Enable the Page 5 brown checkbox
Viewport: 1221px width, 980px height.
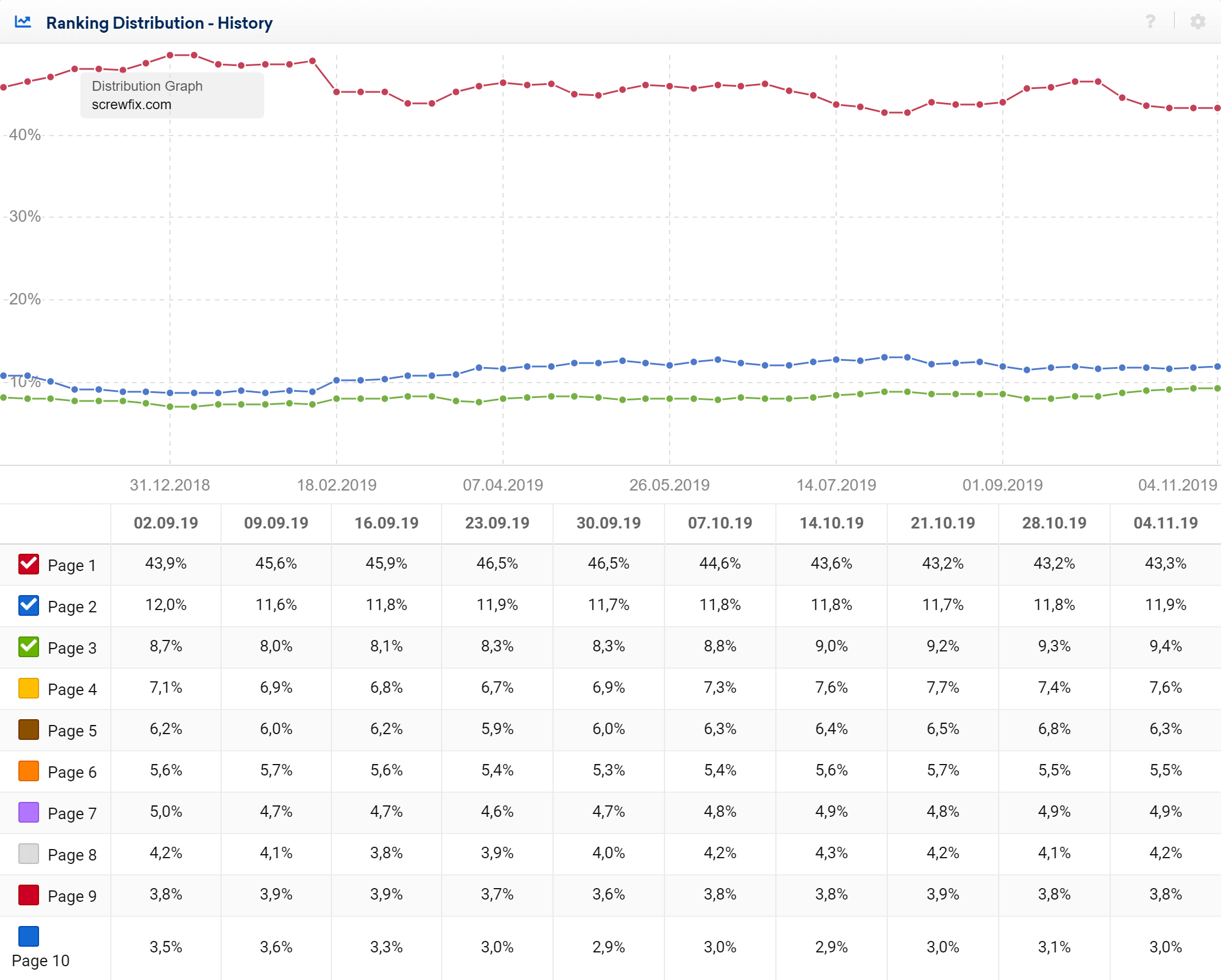pyautogui.click(x=29, y=730)
